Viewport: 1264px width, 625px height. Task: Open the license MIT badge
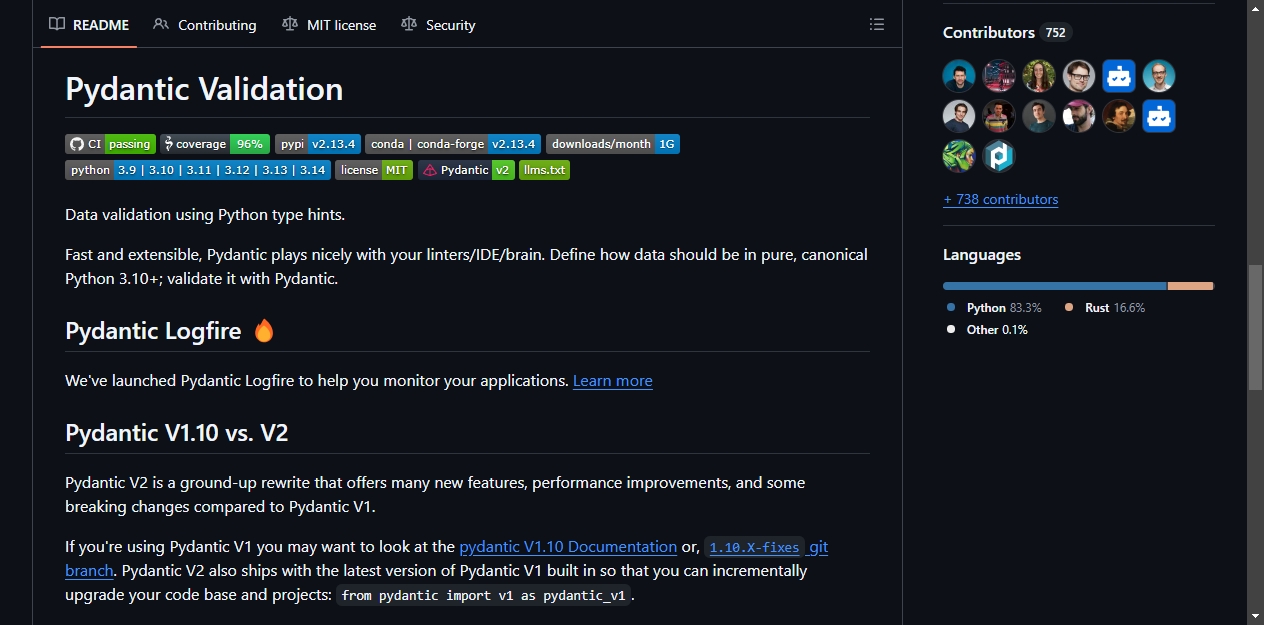[x=374, y=170]
